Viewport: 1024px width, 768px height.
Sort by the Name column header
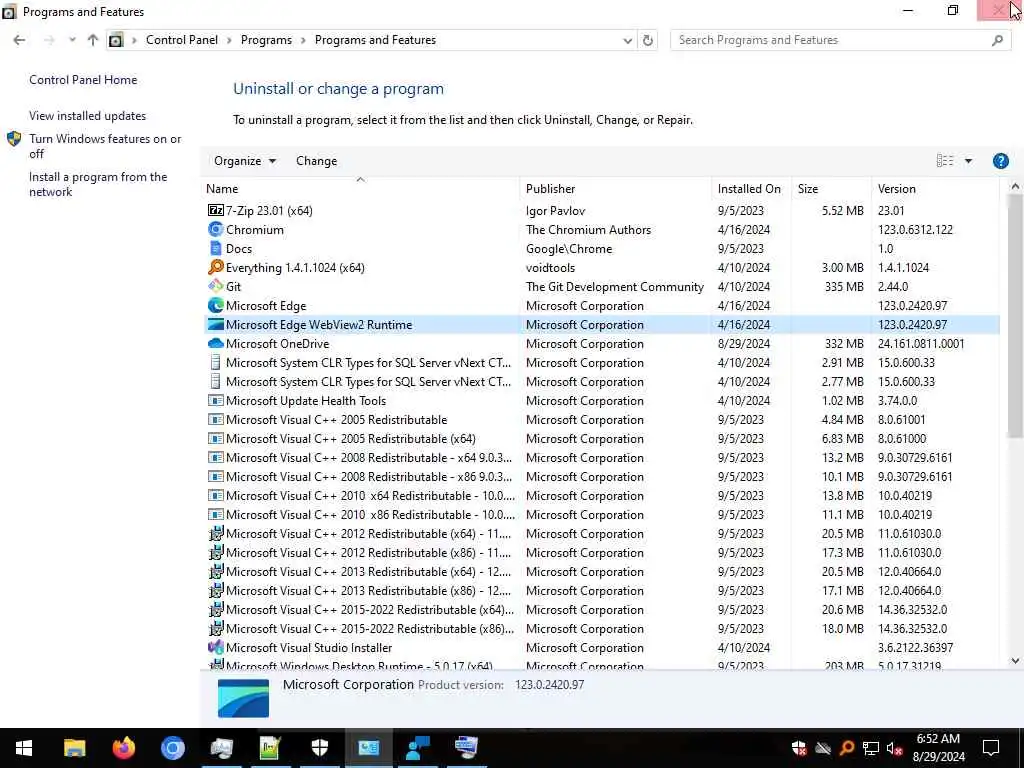pos(360,188)
